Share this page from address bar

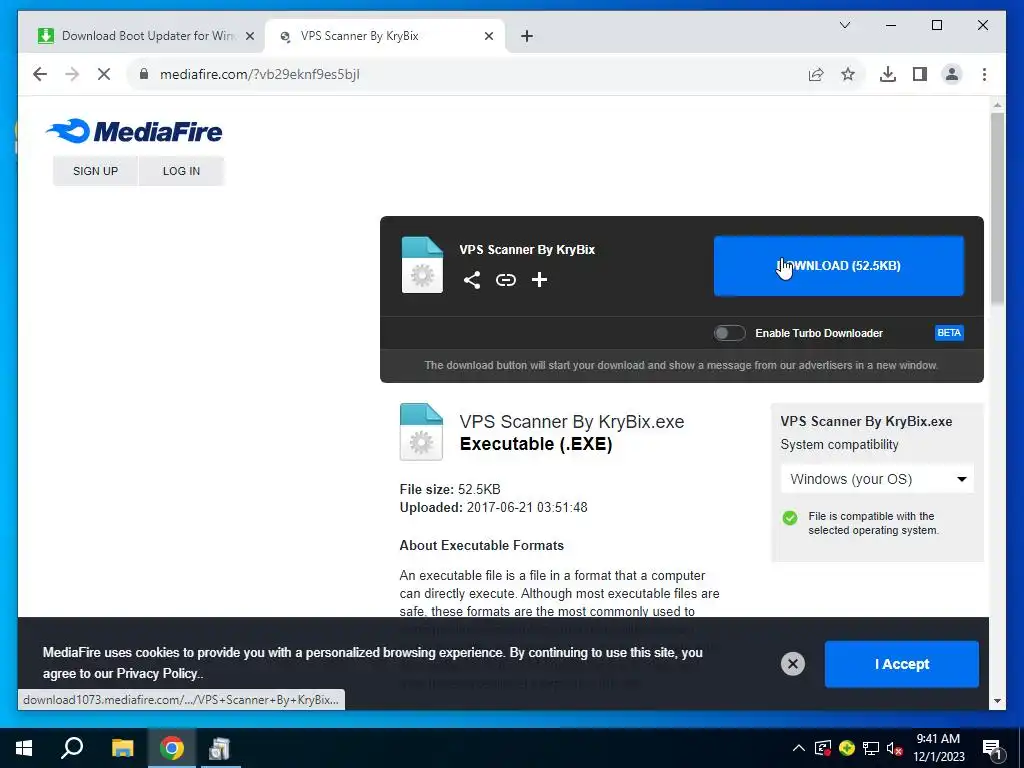click(x=816, y=74)
